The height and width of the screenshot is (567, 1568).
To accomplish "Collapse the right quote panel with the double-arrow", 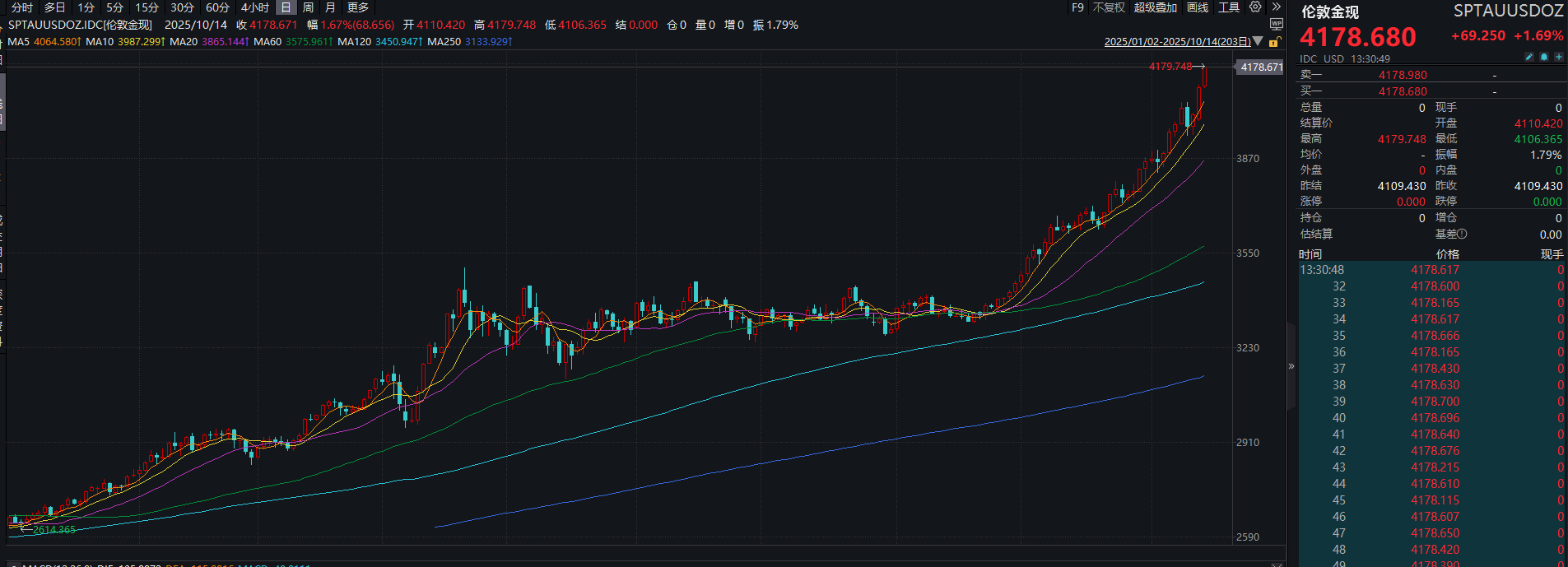I will point(1291,366).
